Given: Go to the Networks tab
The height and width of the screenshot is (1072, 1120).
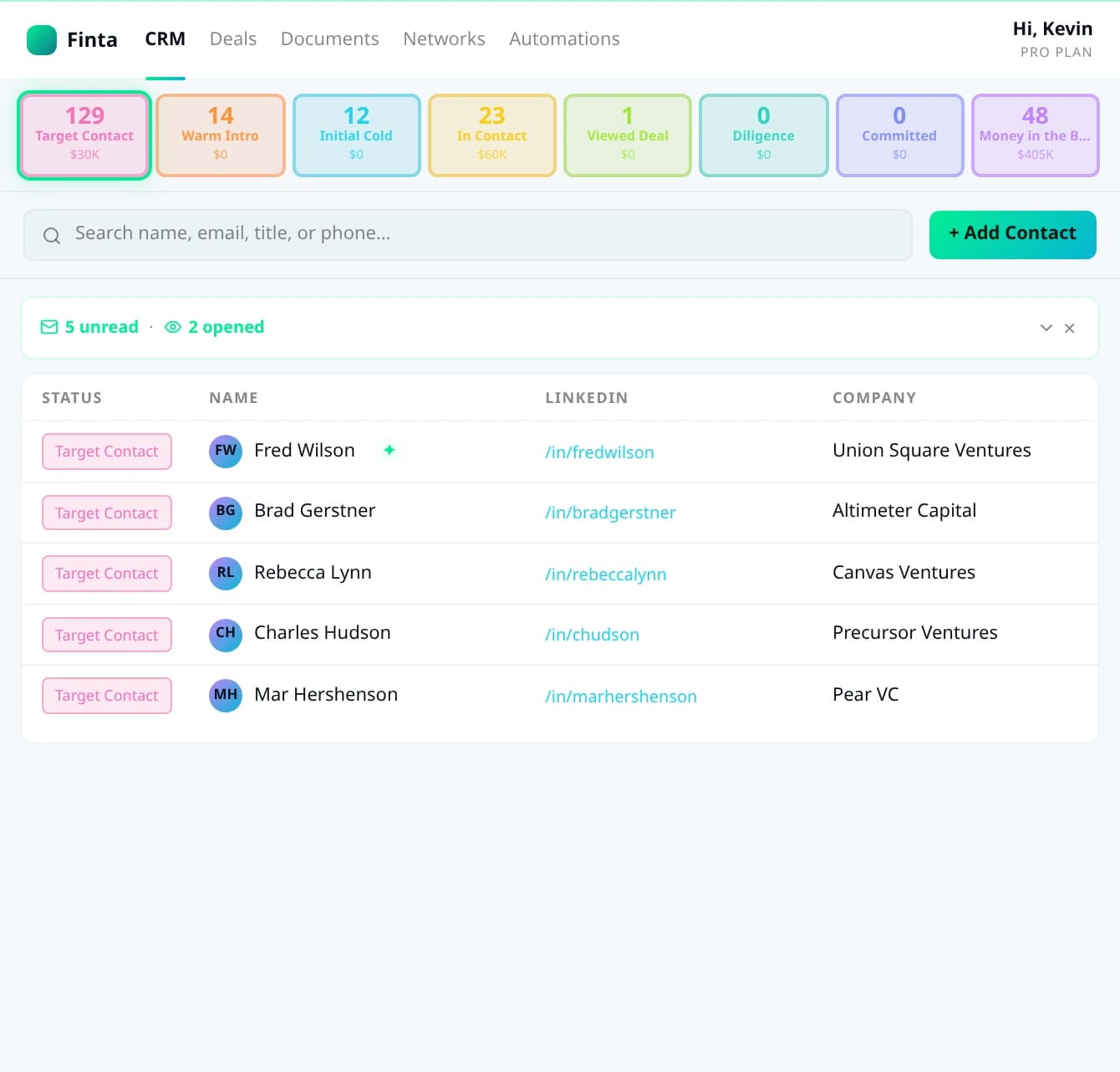Looking at the screenshot, I should (444, 39).
